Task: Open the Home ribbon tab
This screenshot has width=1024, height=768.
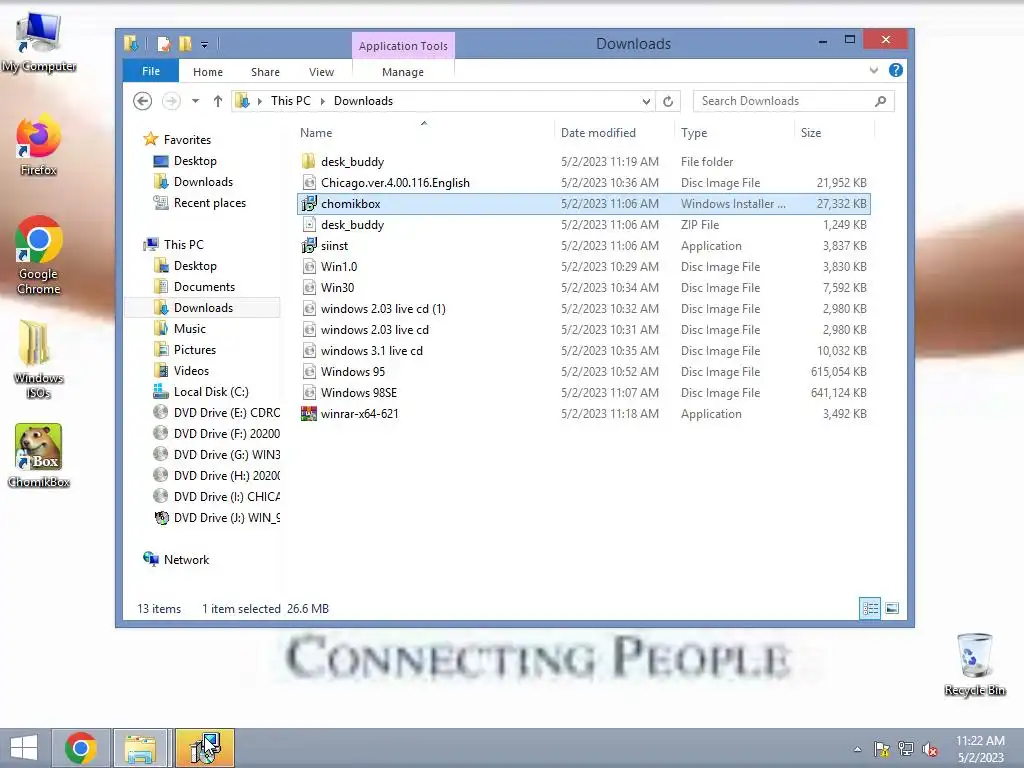Action: (x=208, y=72)
